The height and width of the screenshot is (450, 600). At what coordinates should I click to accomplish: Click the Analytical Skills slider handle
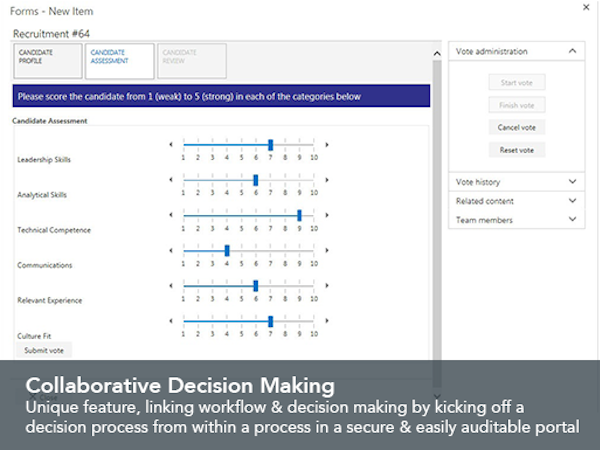[x=256, y=180]
